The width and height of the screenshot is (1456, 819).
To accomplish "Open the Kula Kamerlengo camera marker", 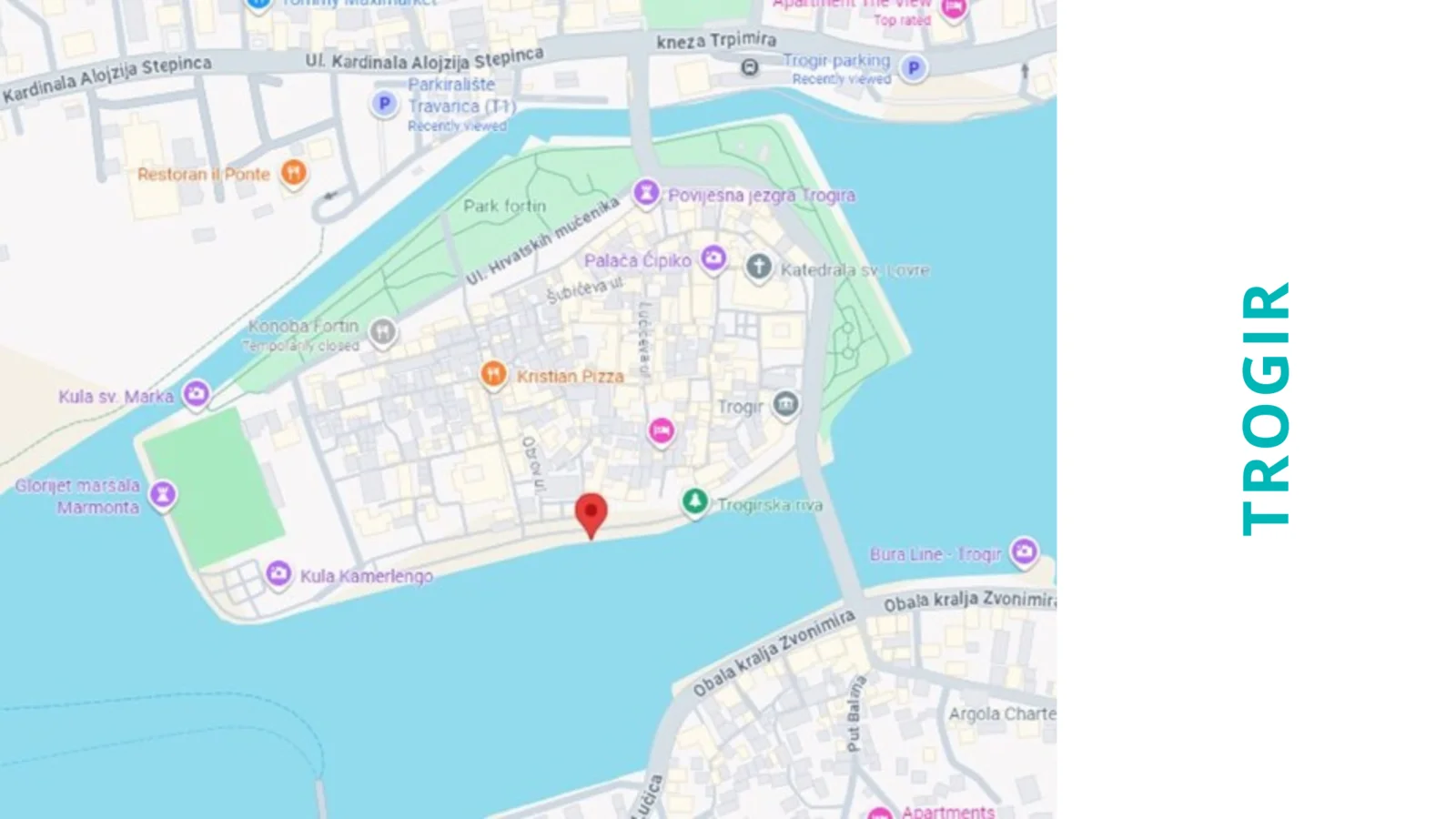I will click(278, 573).
